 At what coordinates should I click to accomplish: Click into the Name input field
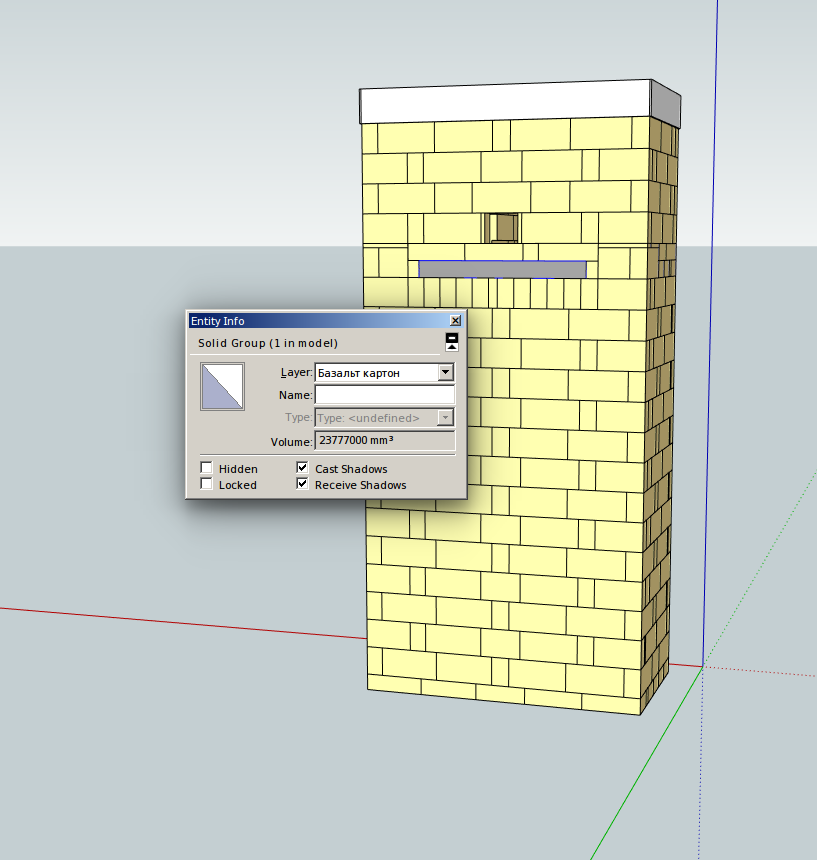(384, 395)
